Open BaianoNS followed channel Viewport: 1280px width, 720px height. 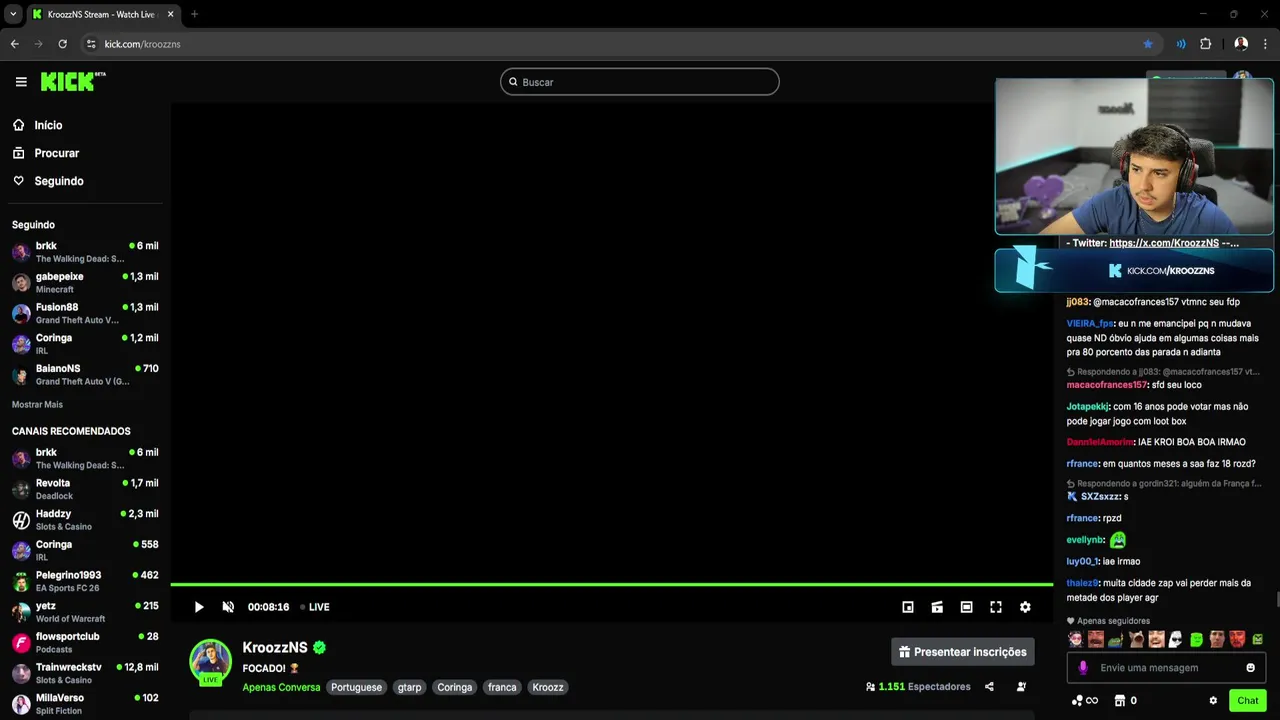coord(85,374)
